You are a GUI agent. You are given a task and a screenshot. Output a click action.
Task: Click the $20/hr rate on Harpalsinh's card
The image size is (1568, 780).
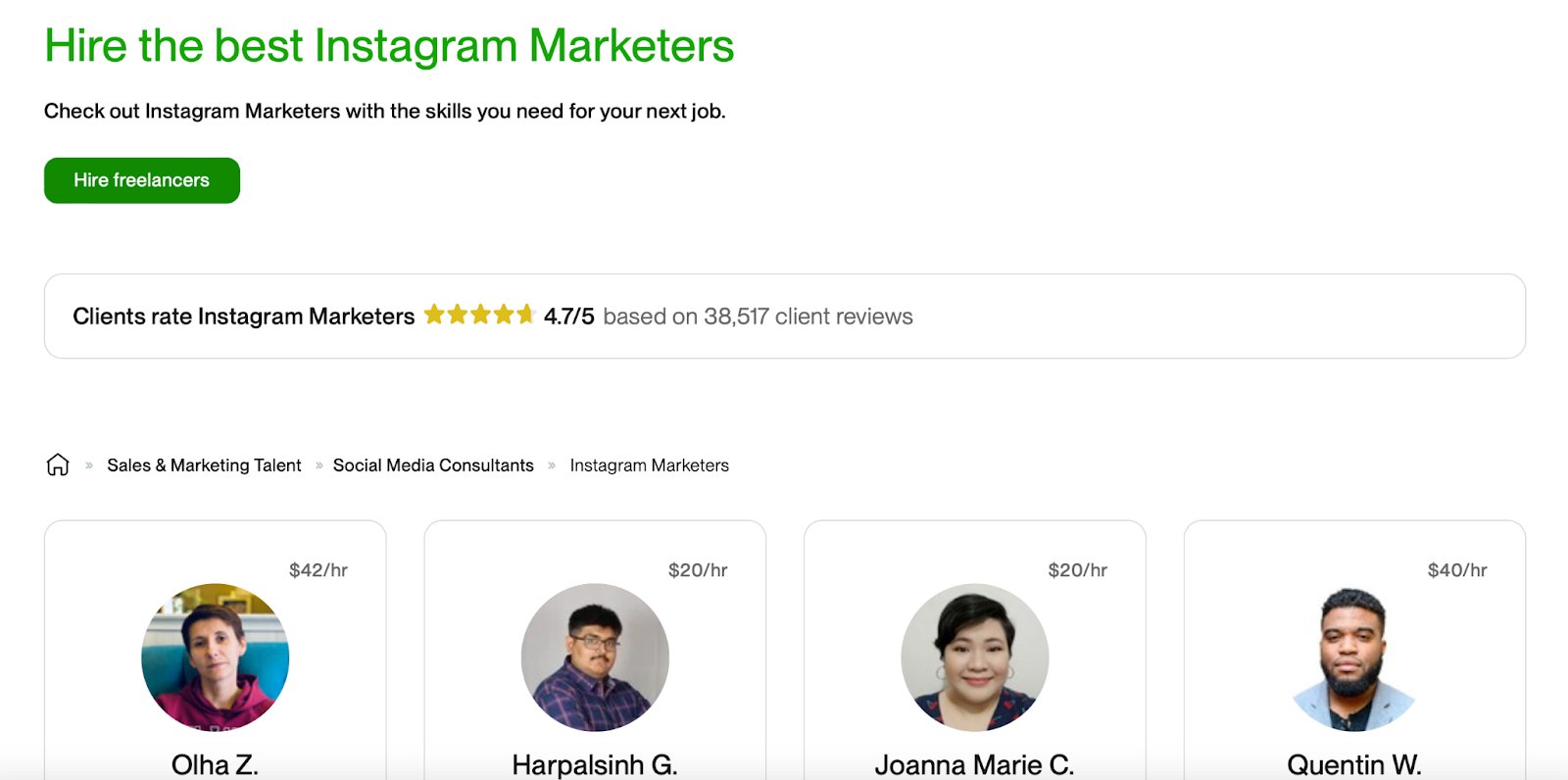698,570
